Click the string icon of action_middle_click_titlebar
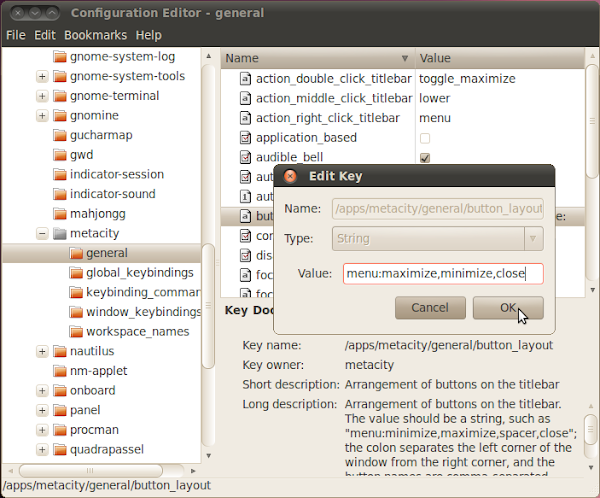The height and width of the screenshot is (498, 600). click(245, 98)
